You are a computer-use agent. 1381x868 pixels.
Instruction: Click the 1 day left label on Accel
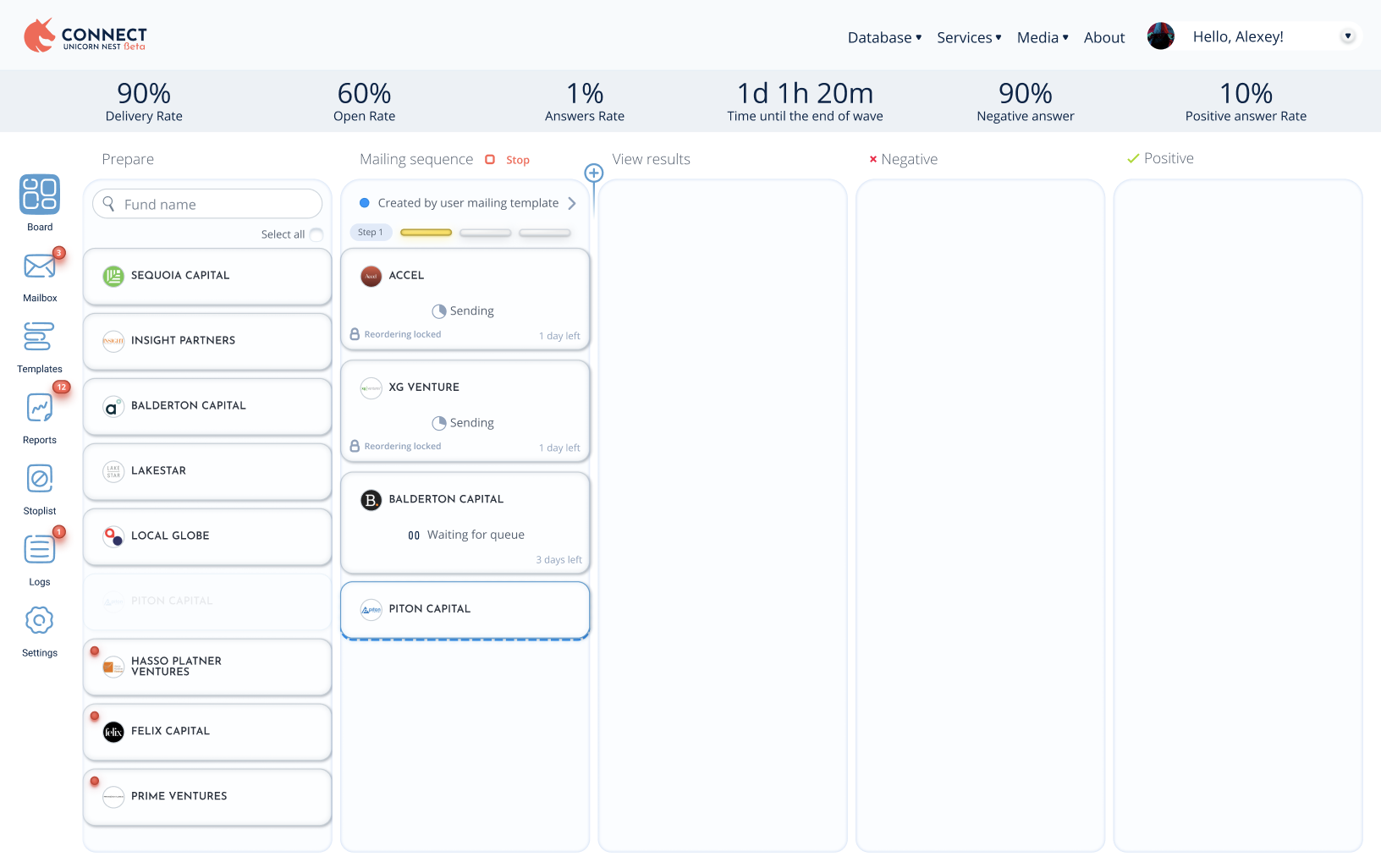point(559,336)
